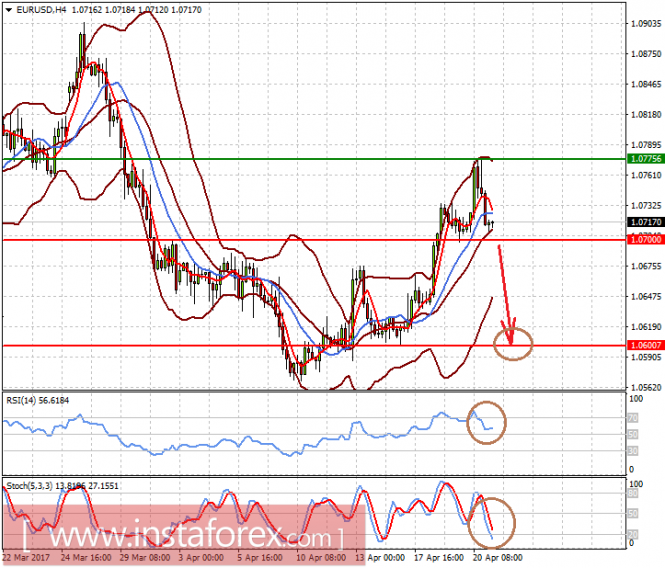
Task: Click the www.instaforex.com watermark link
Action: (183, 537)
